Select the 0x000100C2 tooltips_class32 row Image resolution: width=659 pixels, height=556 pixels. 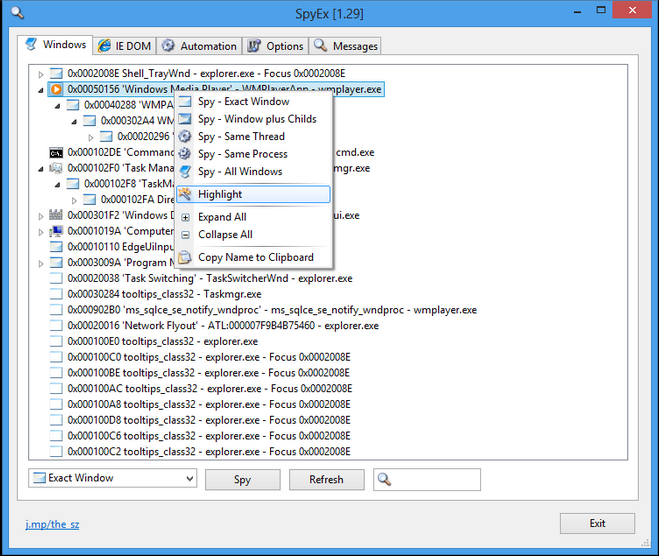point(200,451)
